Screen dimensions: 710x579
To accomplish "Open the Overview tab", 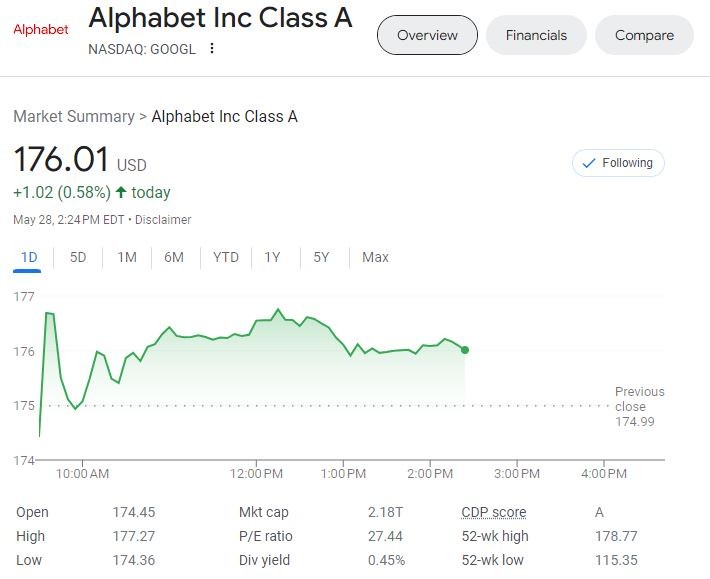I will point(427,35).
